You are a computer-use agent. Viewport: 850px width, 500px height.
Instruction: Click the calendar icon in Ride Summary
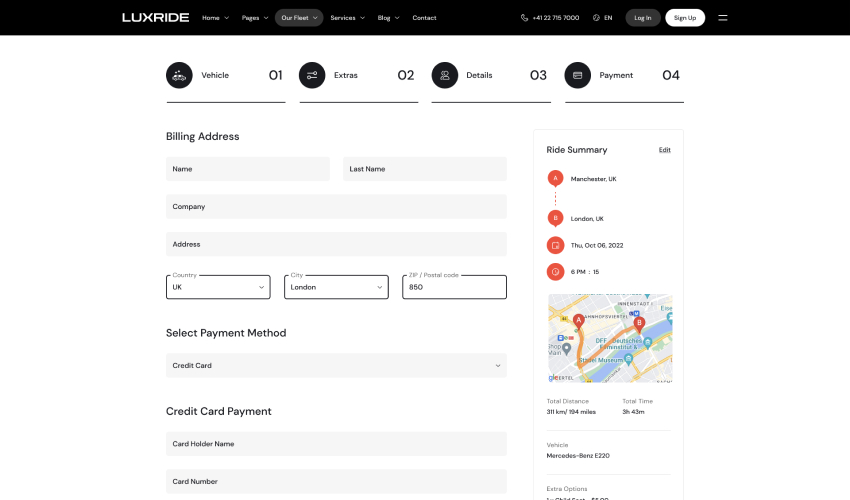[x=555, y=245]
